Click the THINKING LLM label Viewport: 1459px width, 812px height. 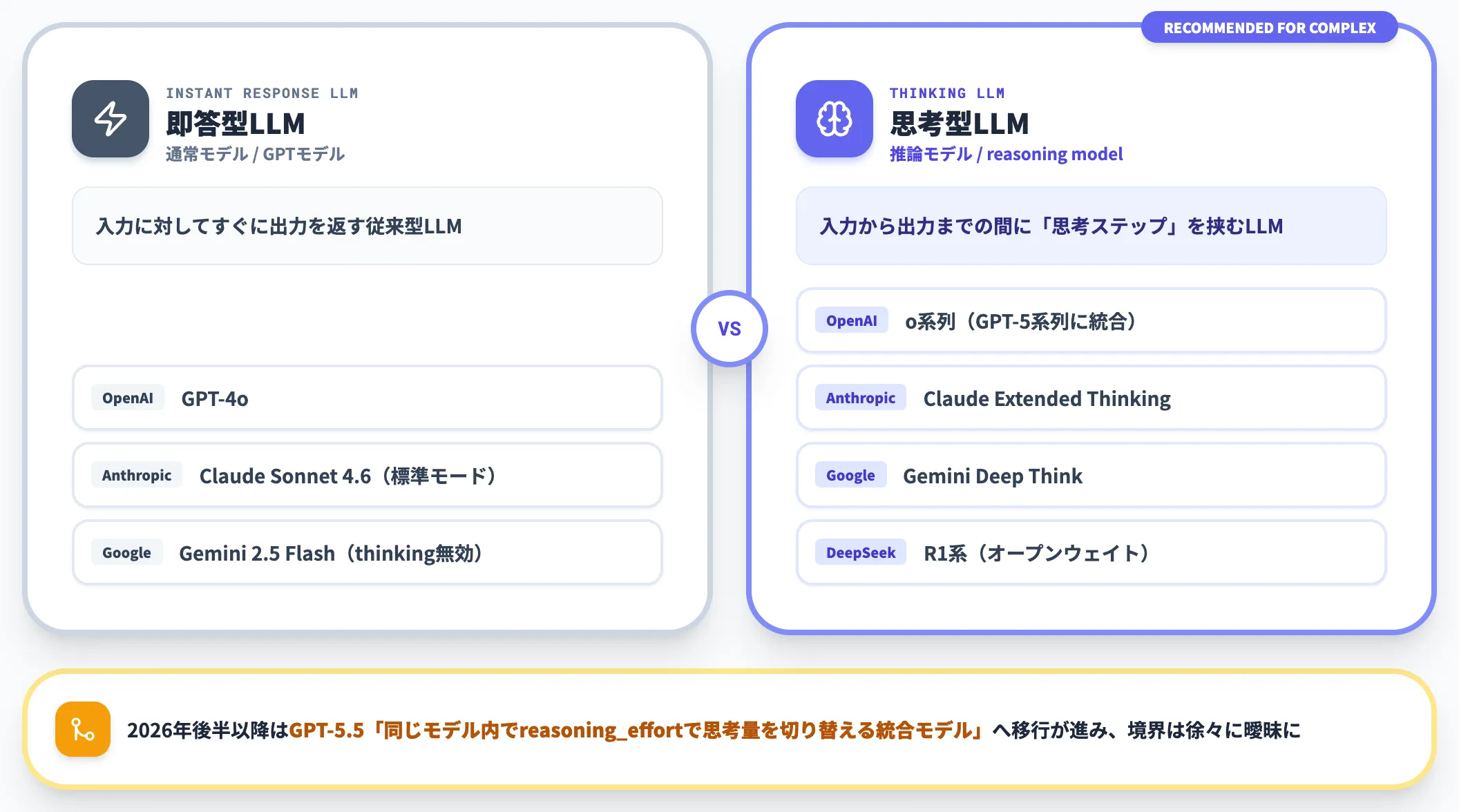947,93
